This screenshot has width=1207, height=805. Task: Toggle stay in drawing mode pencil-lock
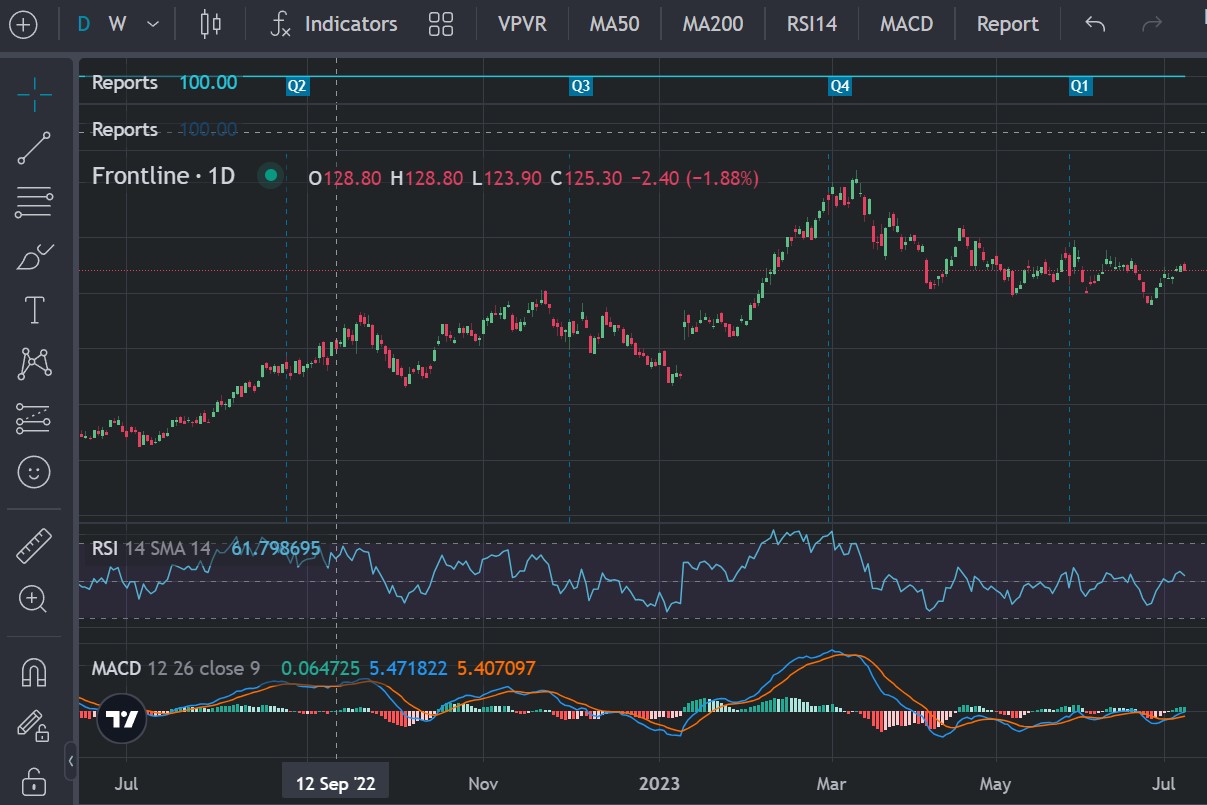click(x=35, y=726)
